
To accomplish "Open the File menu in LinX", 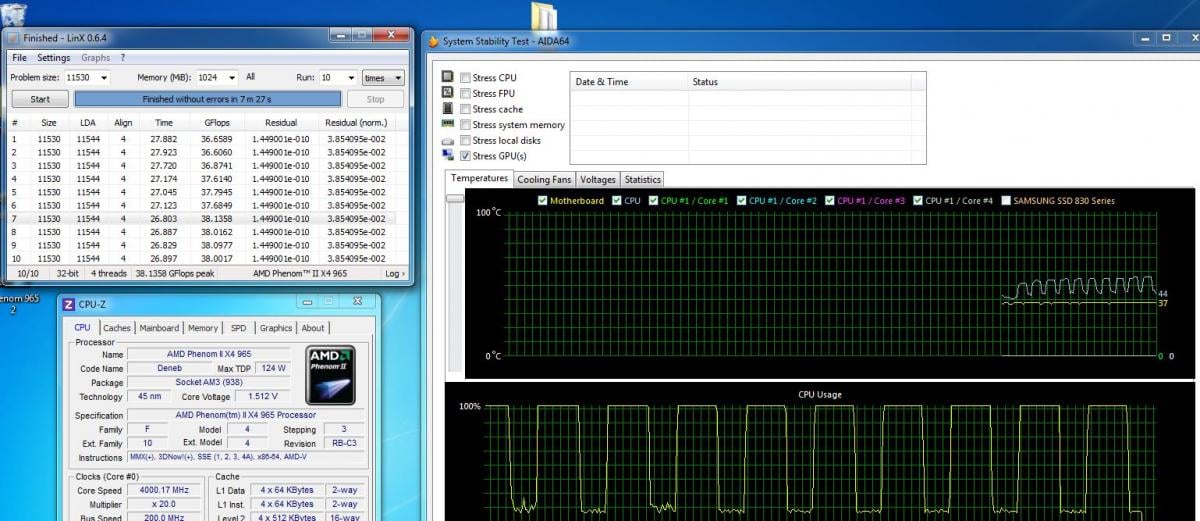I will pos(19,58).
